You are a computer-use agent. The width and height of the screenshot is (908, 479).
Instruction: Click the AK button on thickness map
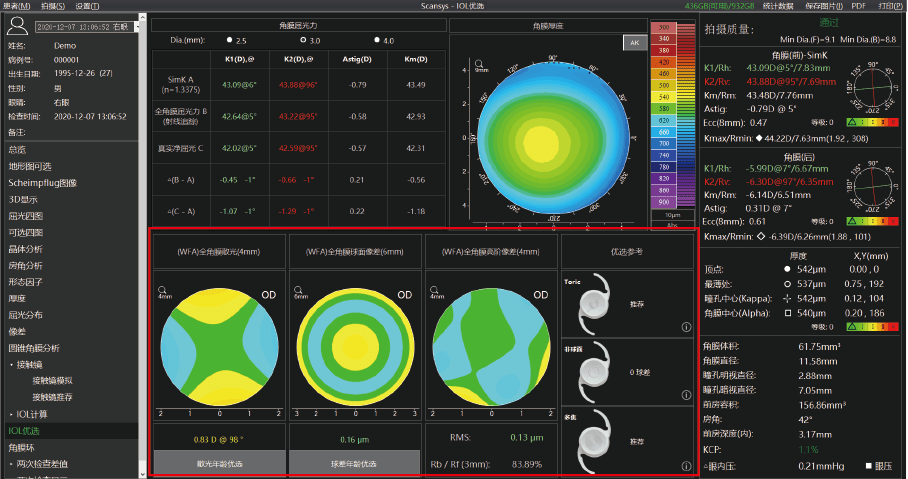click(635, 42)
